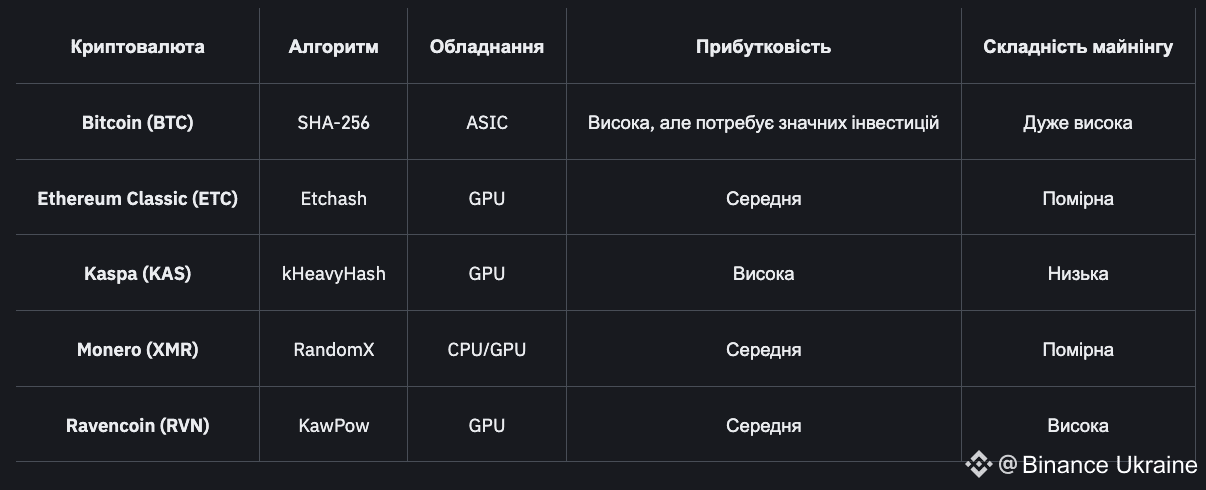
Task: Click the Bitcoin (BTC) row label
Action: [138, 123]
